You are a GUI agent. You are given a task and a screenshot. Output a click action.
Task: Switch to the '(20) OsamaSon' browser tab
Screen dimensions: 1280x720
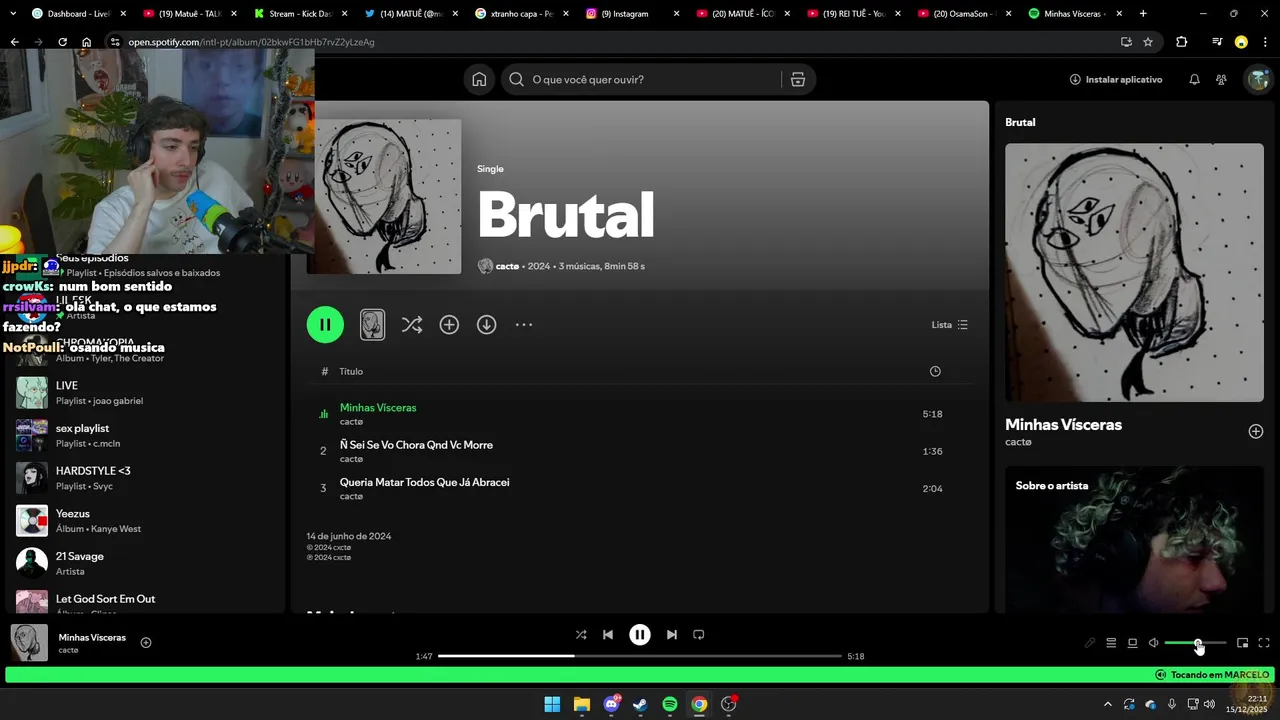click(964, 14)
